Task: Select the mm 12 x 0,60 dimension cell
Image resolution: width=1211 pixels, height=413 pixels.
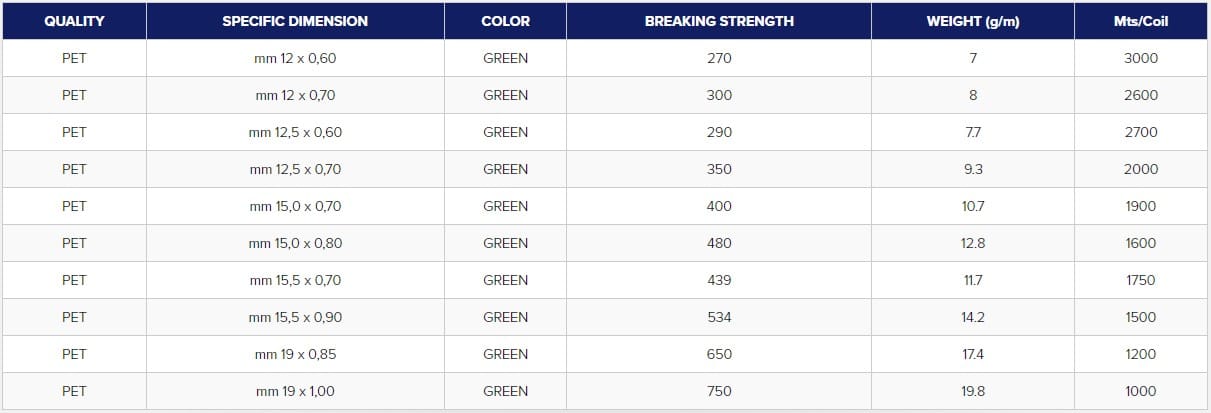Action: click(295, 58)
